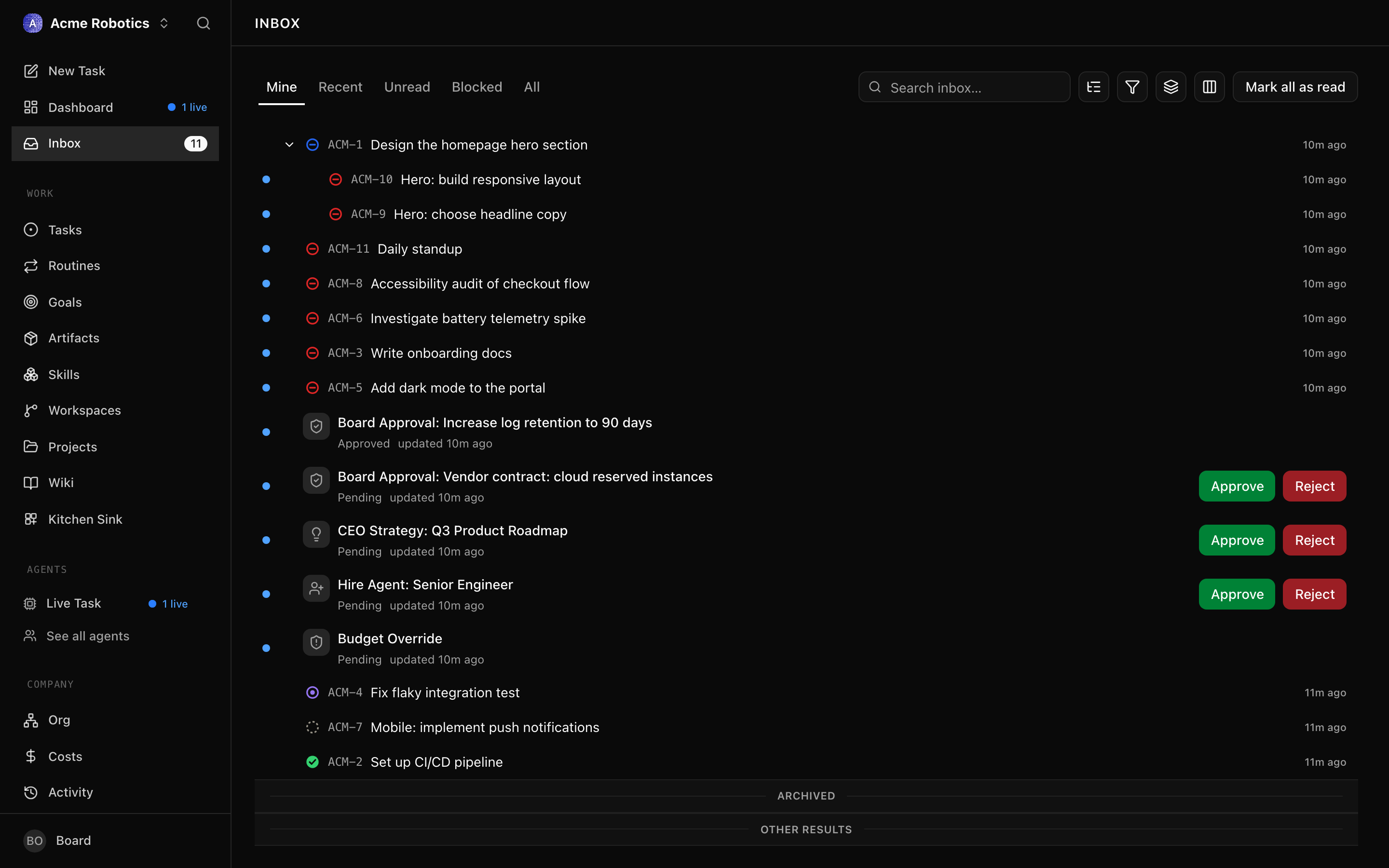Toggle the nested list view icon
1389x868 pixels.
click(1093, 87)
